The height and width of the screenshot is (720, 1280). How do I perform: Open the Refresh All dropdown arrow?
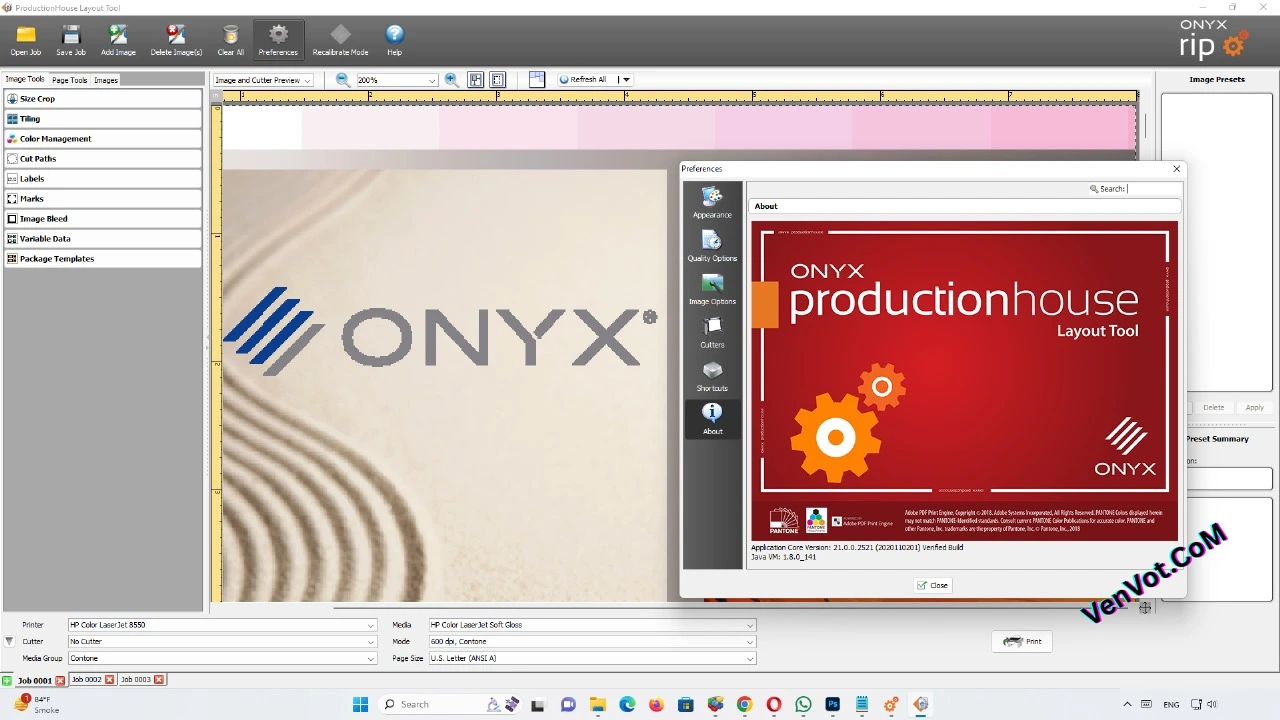[x=624, y=79]
